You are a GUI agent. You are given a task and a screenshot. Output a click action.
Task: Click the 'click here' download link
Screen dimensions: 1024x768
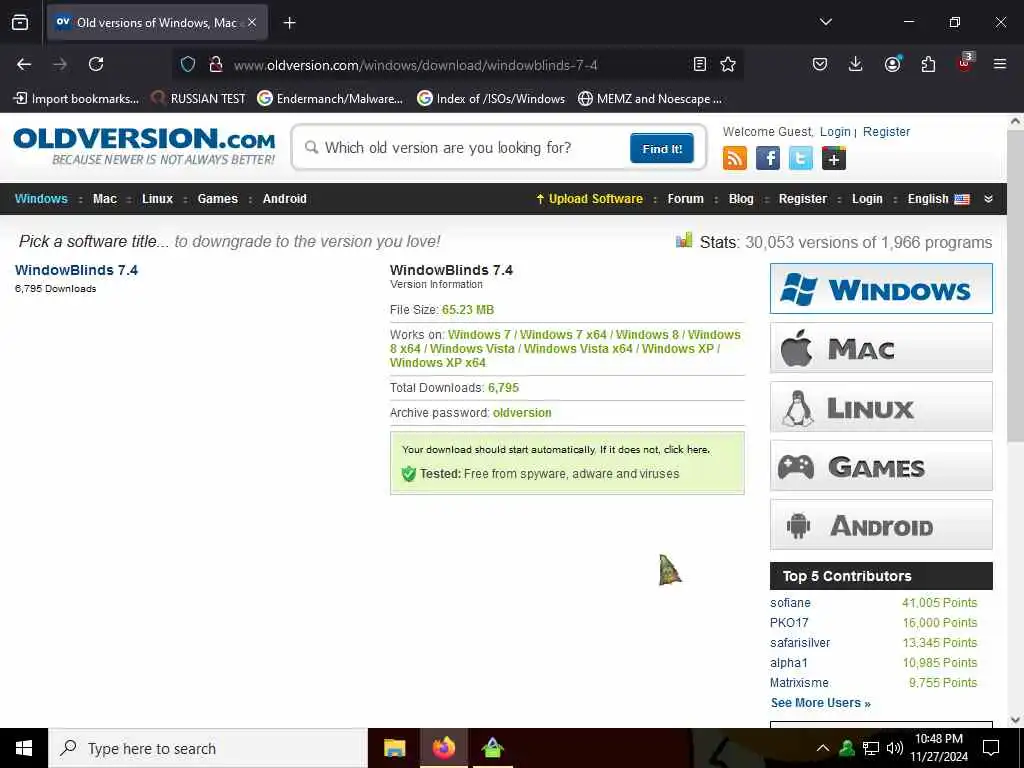tap(685, 449)
